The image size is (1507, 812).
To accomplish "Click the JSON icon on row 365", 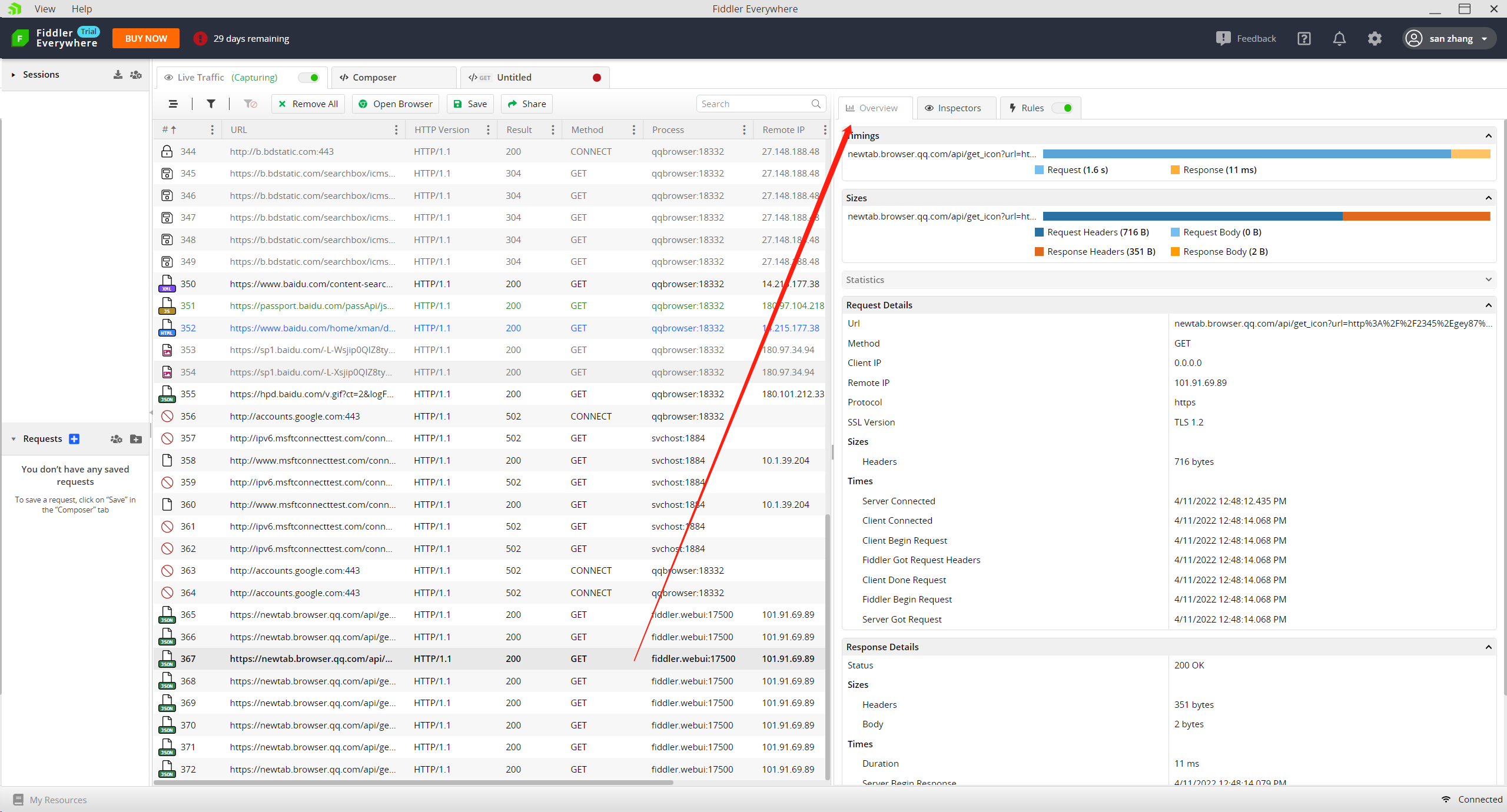I will 167,615.
